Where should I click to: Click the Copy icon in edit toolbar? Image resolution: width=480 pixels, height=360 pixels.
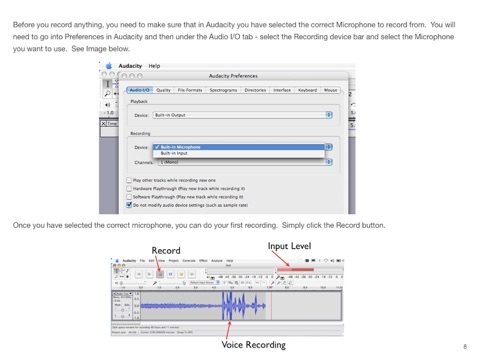click(x=230, y=282)
